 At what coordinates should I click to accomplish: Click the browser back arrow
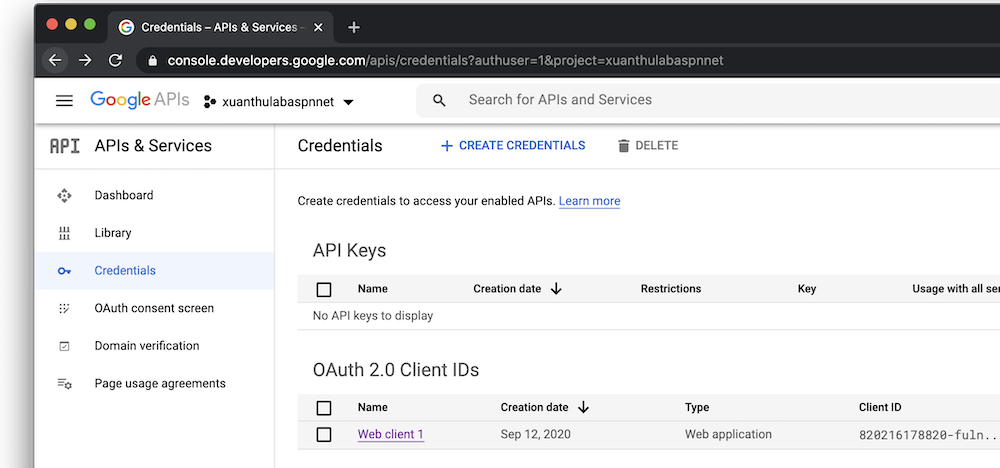[55, 60]
